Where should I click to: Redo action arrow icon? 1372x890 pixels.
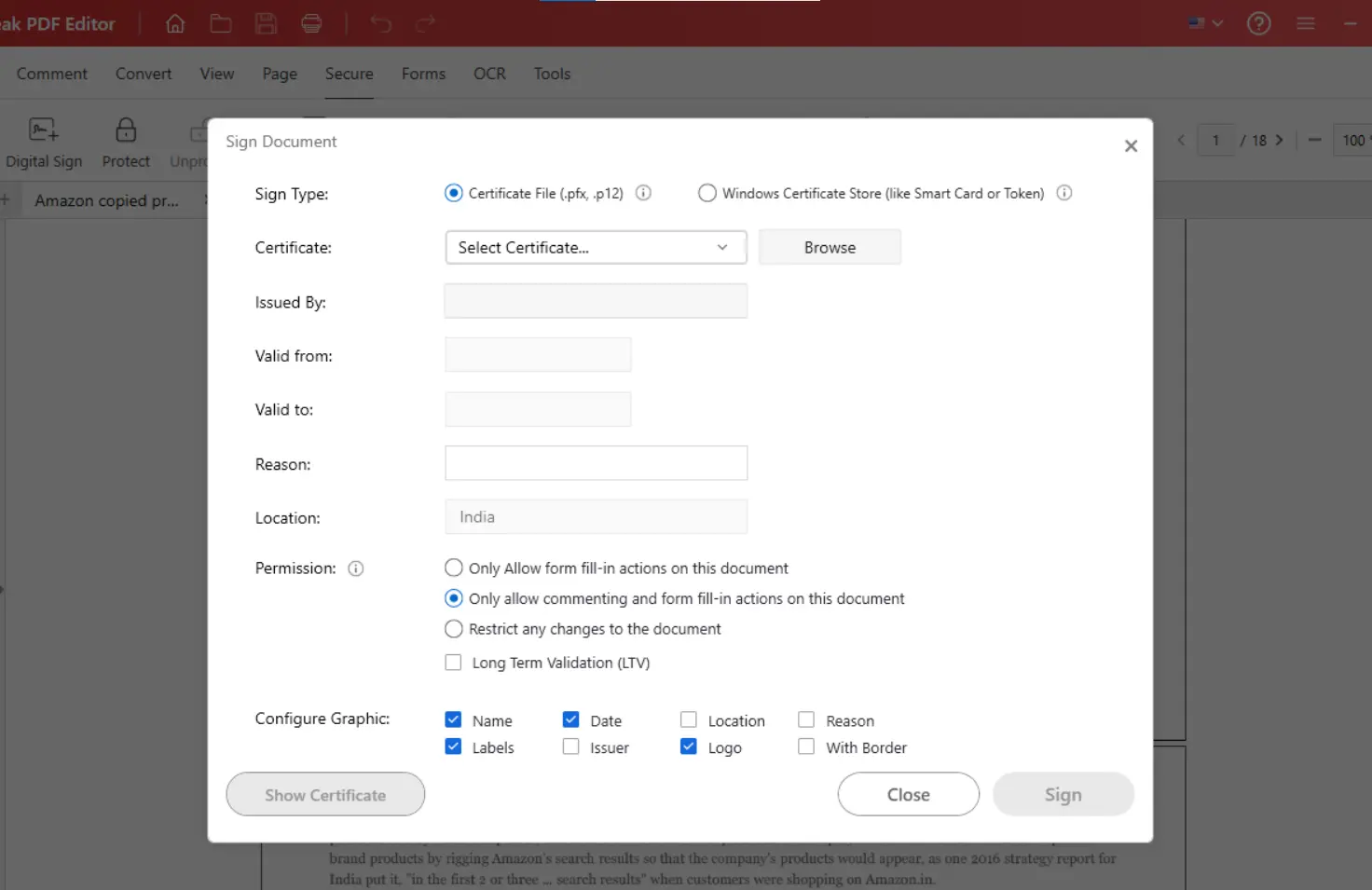[425, 23]
